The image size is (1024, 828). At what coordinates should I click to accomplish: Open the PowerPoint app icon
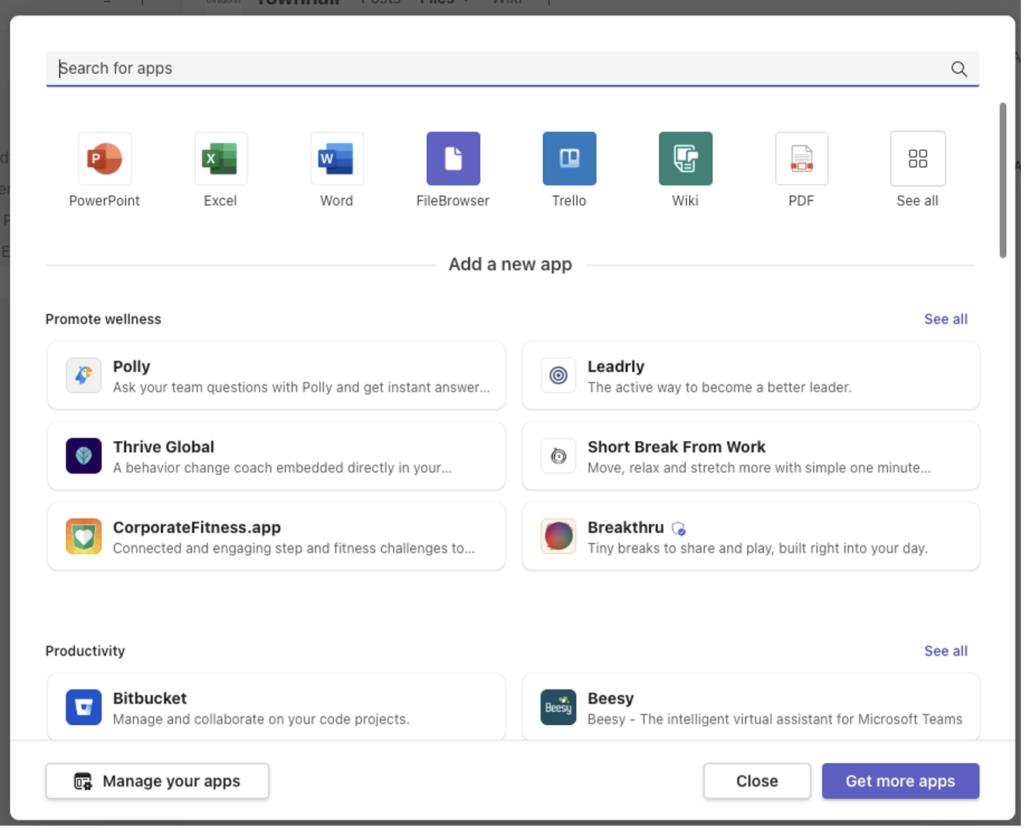point(104,159)
